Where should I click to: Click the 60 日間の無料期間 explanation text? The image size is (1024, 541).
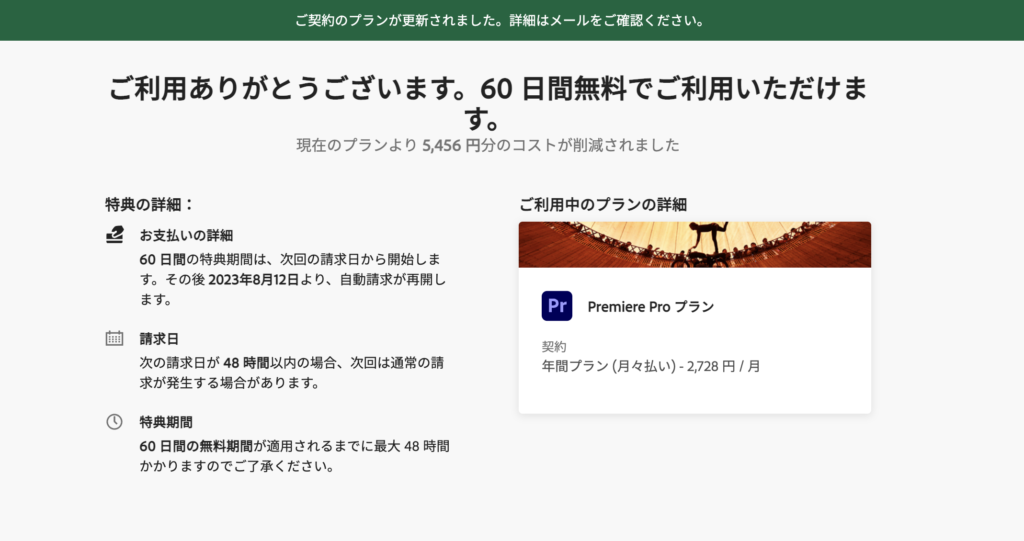pos(295,456)
